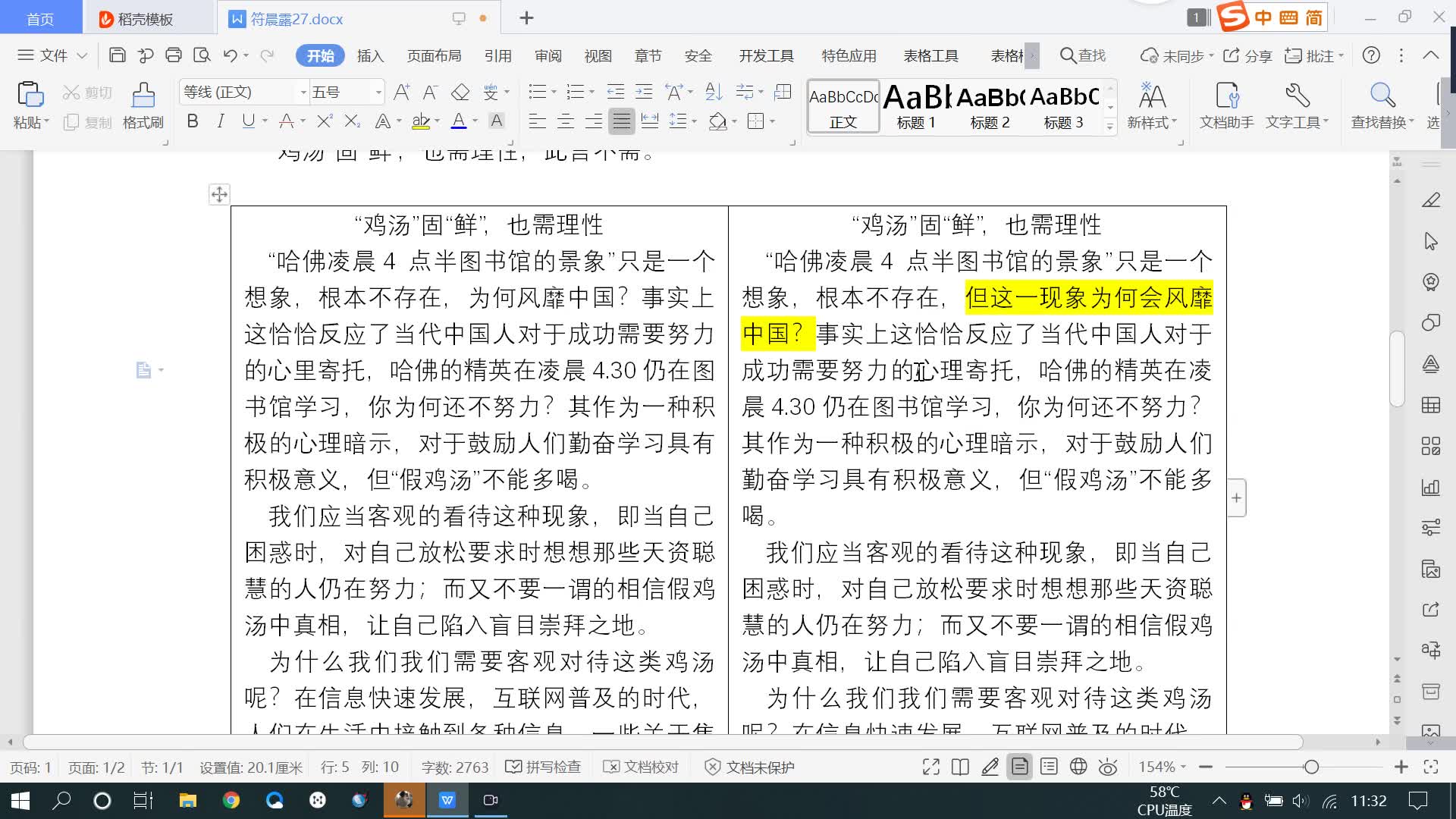1456x819 pixels.
Task: Click word count 字数: 2763 in status bar
Action: click(454, 767)
